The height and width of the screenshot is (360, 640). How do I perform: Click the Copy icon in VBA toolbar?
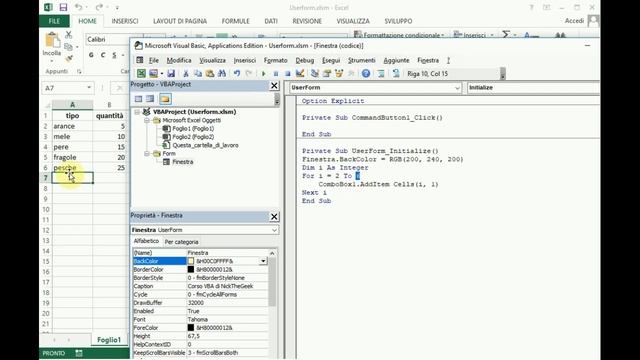click(198, 73)
